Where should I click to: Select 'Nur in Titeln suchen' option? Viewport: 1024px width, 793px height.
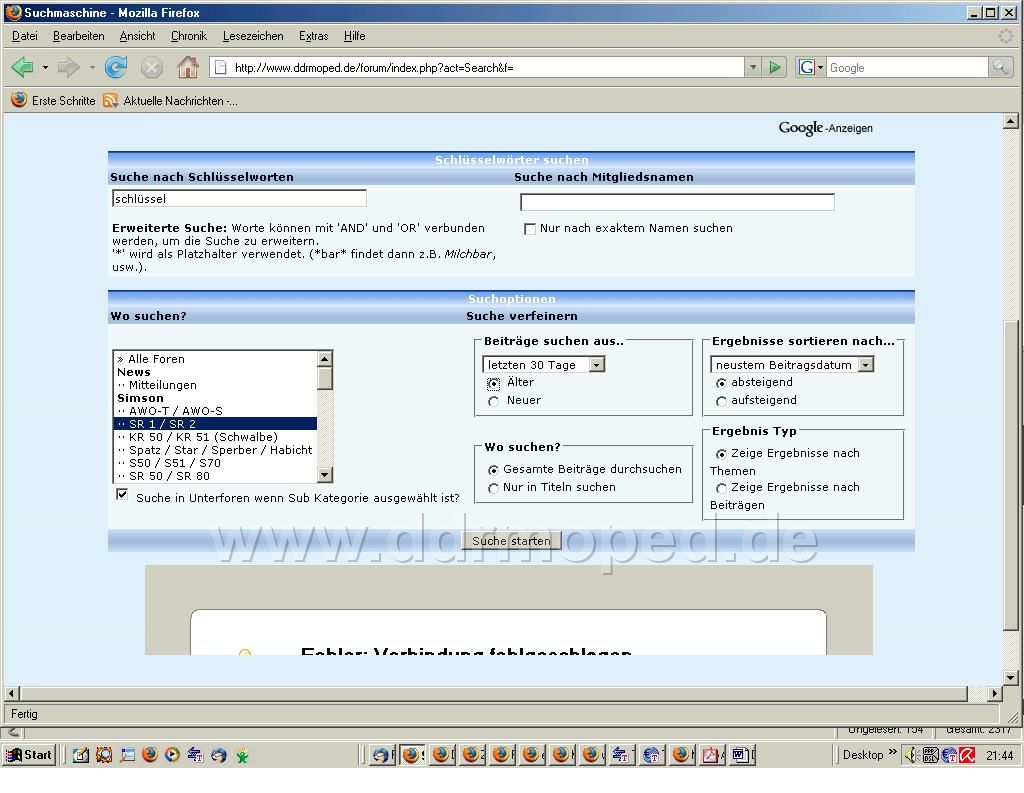(x=494, y=488)
